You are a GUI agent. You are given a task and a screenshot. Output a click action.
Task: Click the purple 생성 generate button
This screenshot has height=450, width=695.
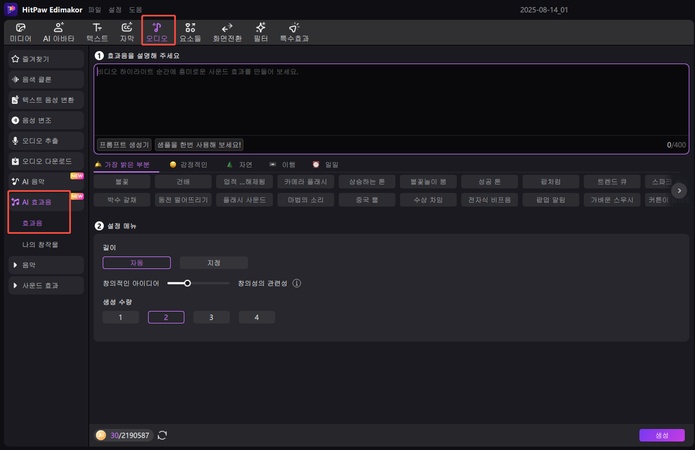(662, 435)
